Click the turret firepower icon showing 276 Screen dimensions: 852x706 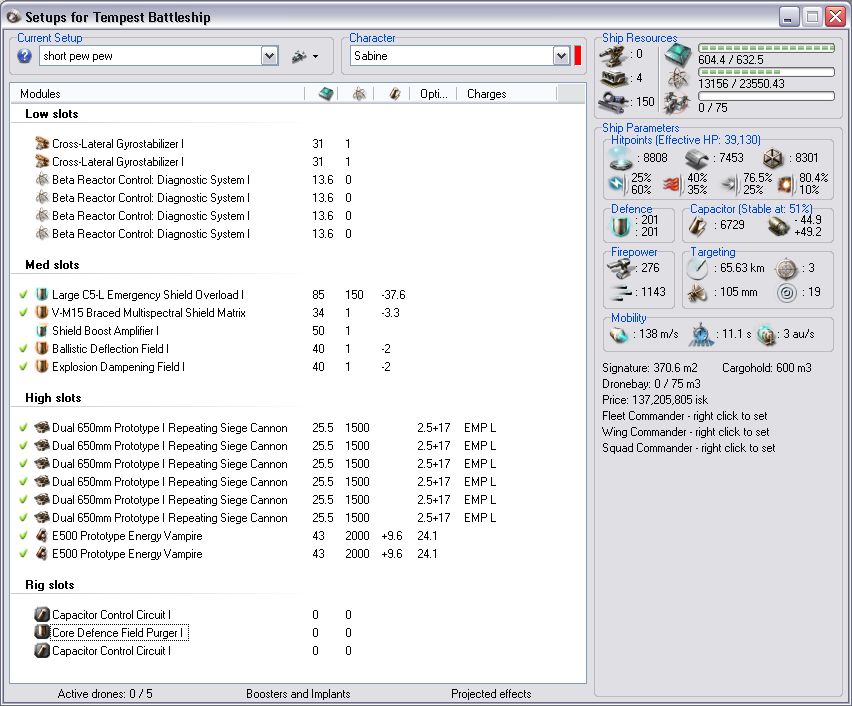(620, 268)
